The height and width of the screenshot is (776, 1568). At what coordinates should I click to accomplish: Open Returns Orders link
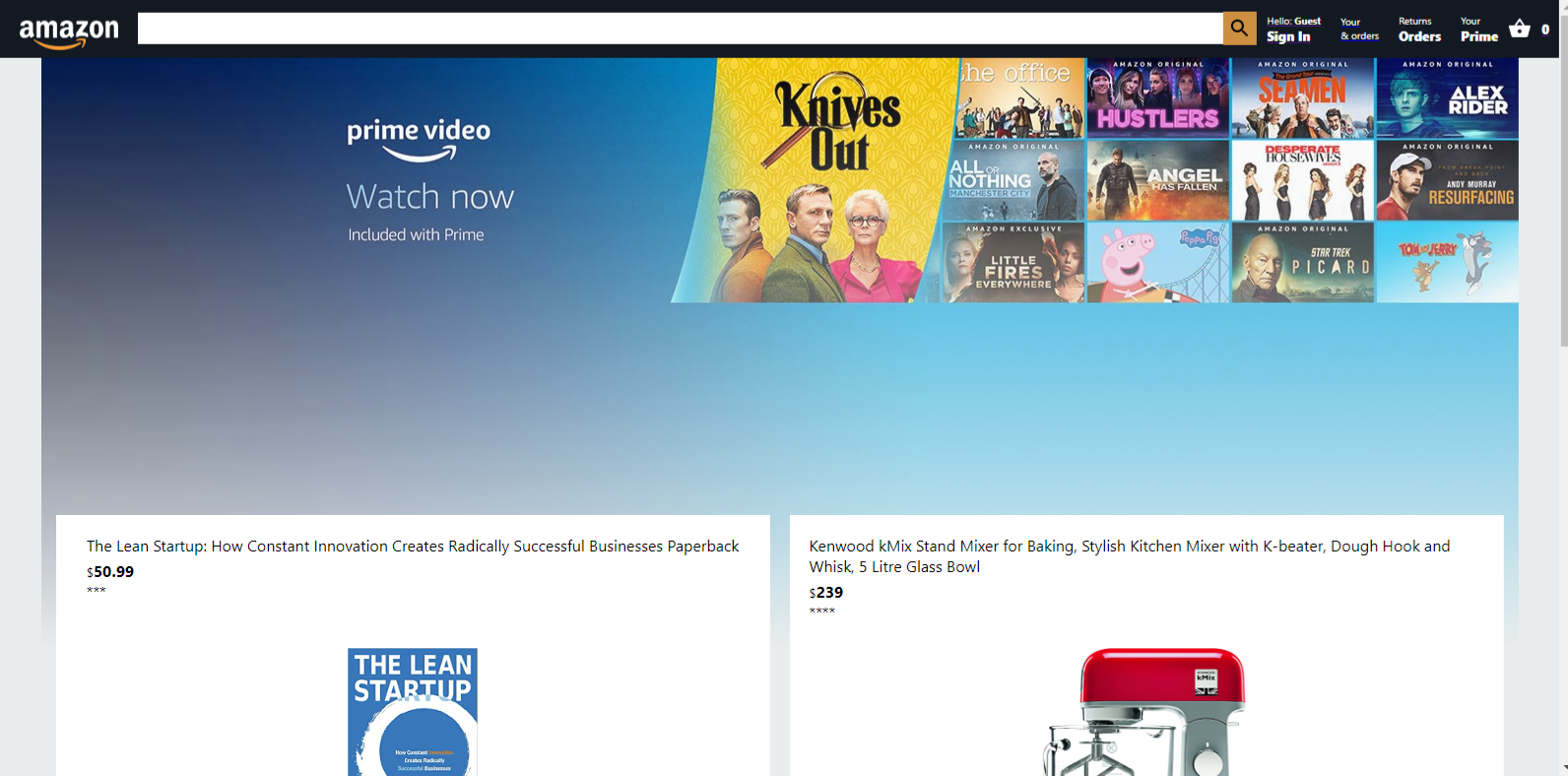pyautogui.click(x=1419, y=29)
